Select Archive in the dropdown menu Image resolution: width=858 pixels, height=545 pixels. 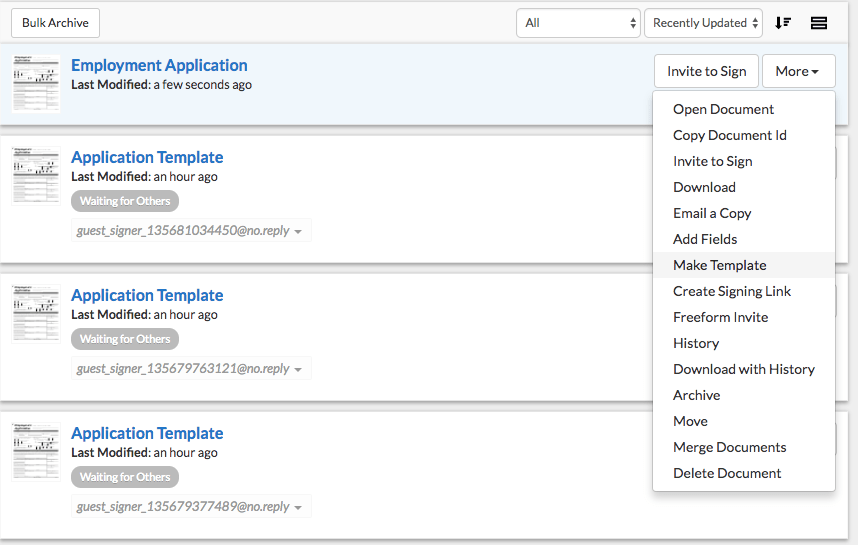[x=744, y=395]
